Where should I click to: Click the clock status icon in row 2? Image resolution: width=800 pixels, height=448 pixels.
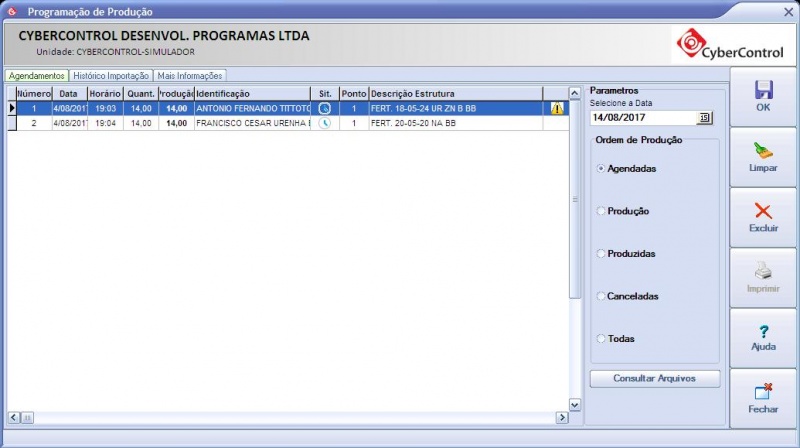[x=324, y=123]
